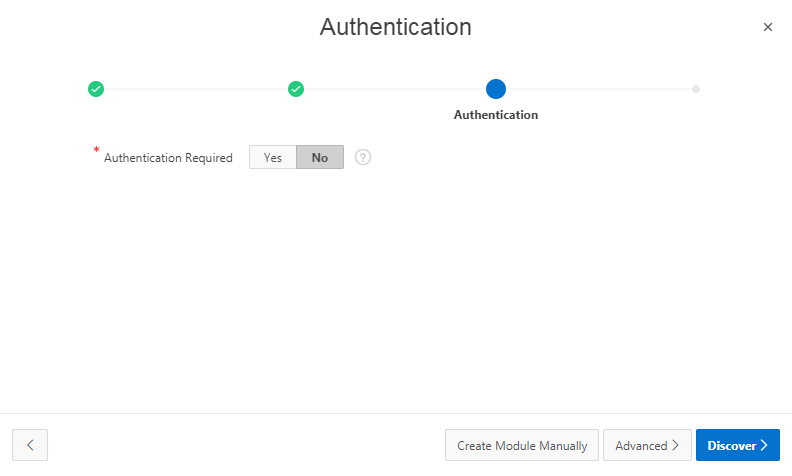Click the Authentication Required field label
The width and height of the screenshot is (792, 476).
168,158
